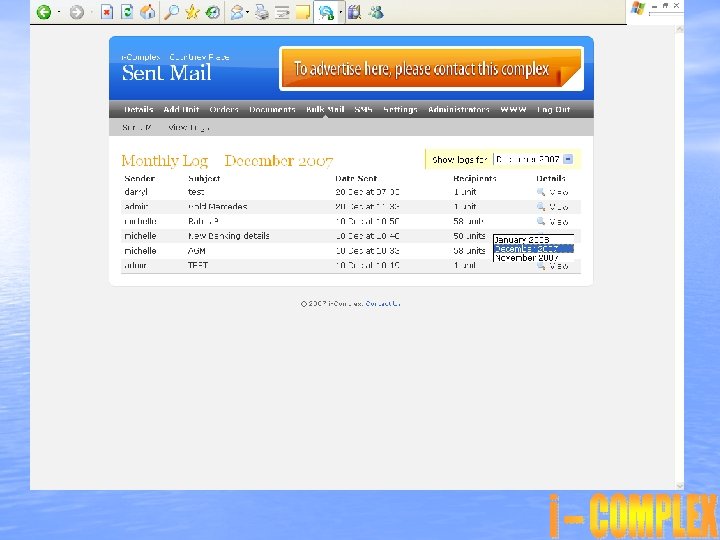
Task: Click the Sender column header
Action: (139, 178)
